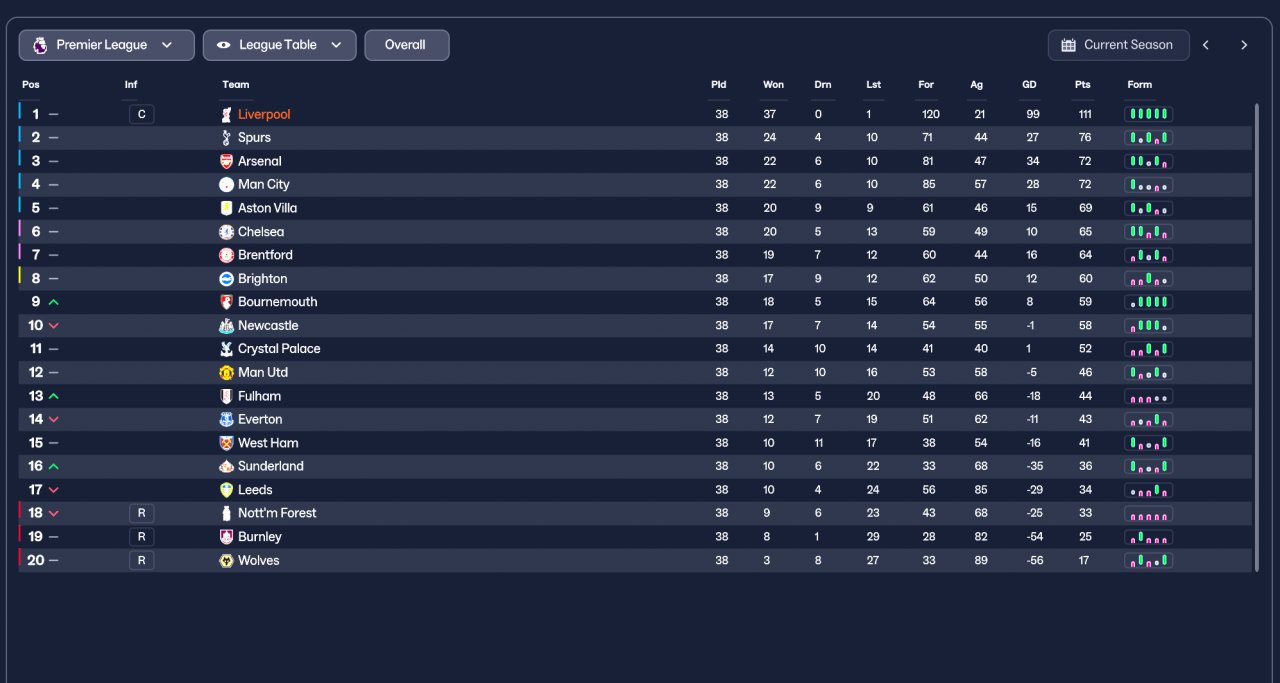Sort the table by Pts column header
The image size is (1280, 683).
point(1083,85)
